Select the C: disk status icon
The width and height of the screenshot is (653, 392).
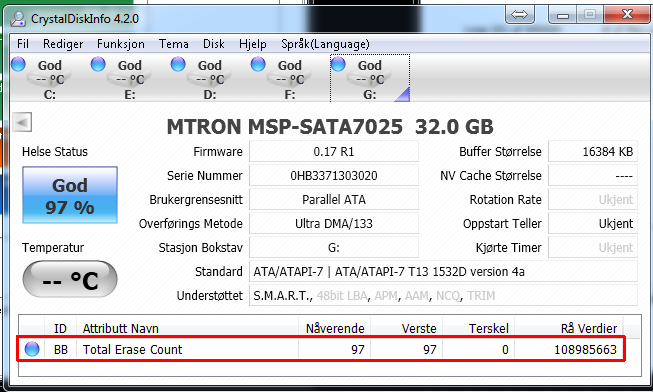(x=18, y=65)
